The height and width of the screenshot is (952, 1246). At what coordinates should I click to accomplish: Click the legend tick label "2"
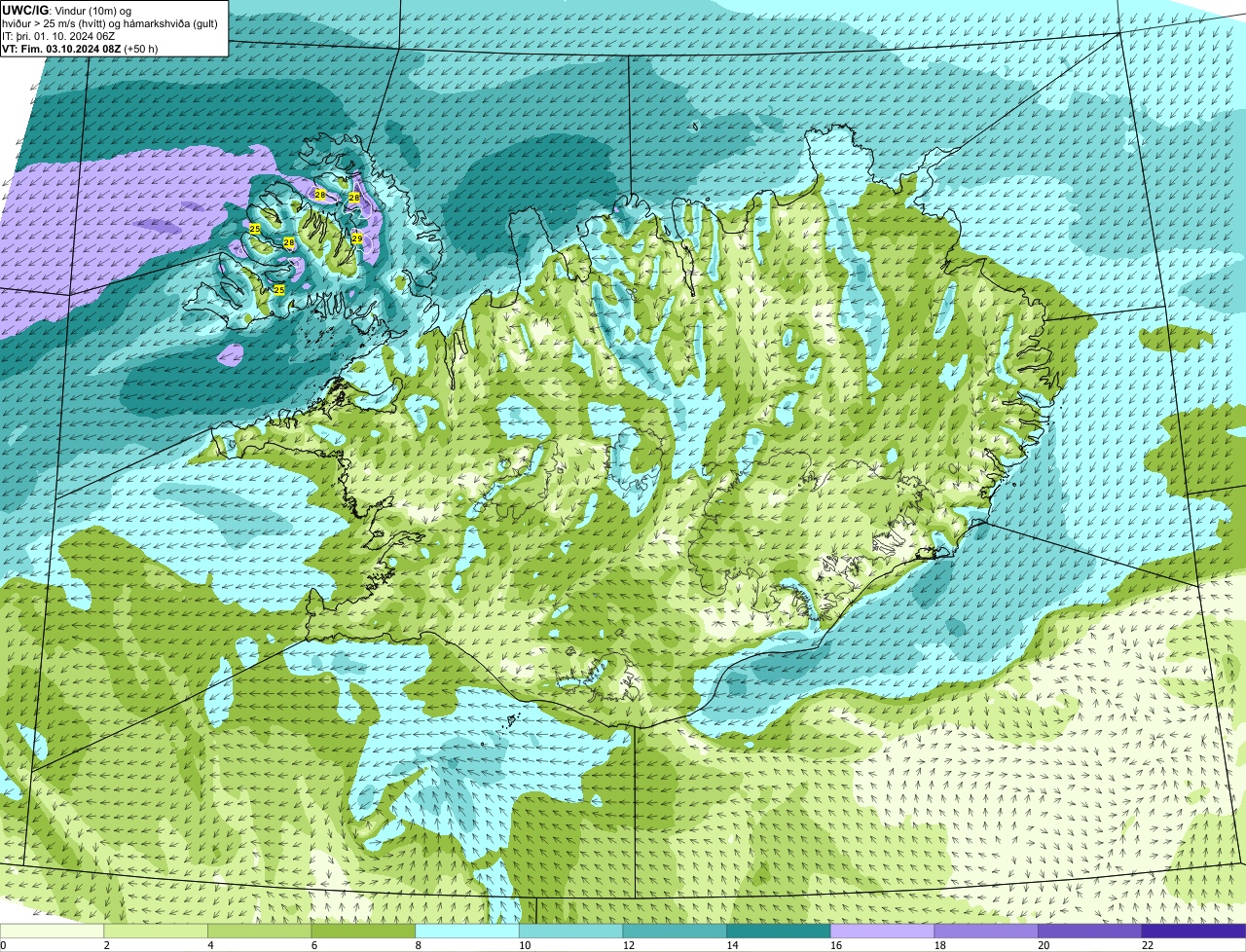coord(106,945)
